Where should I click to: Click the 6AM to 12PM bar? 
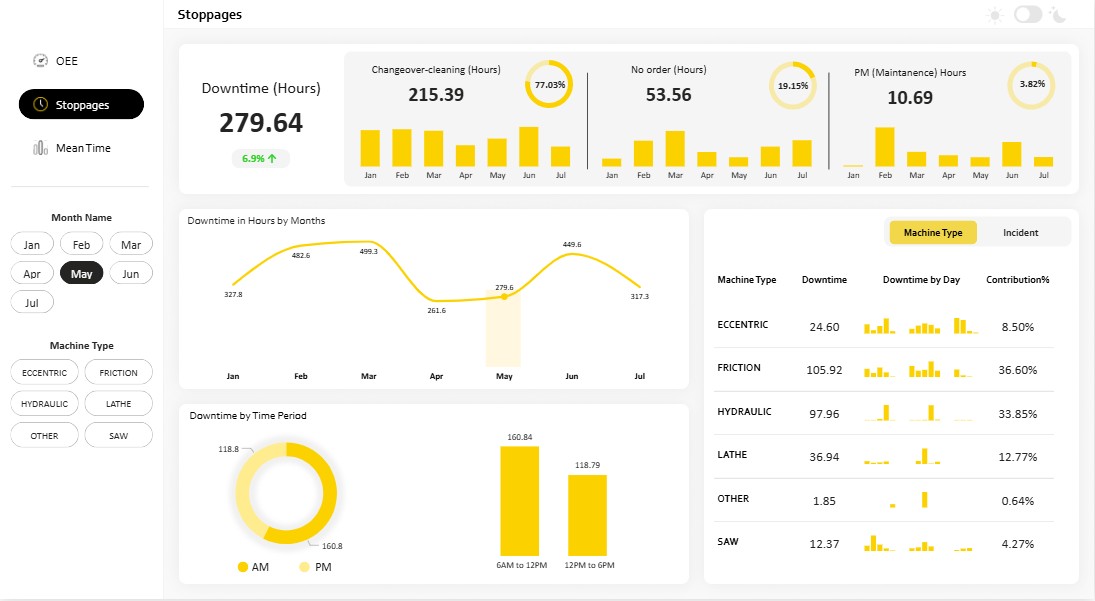click(520, 500)
